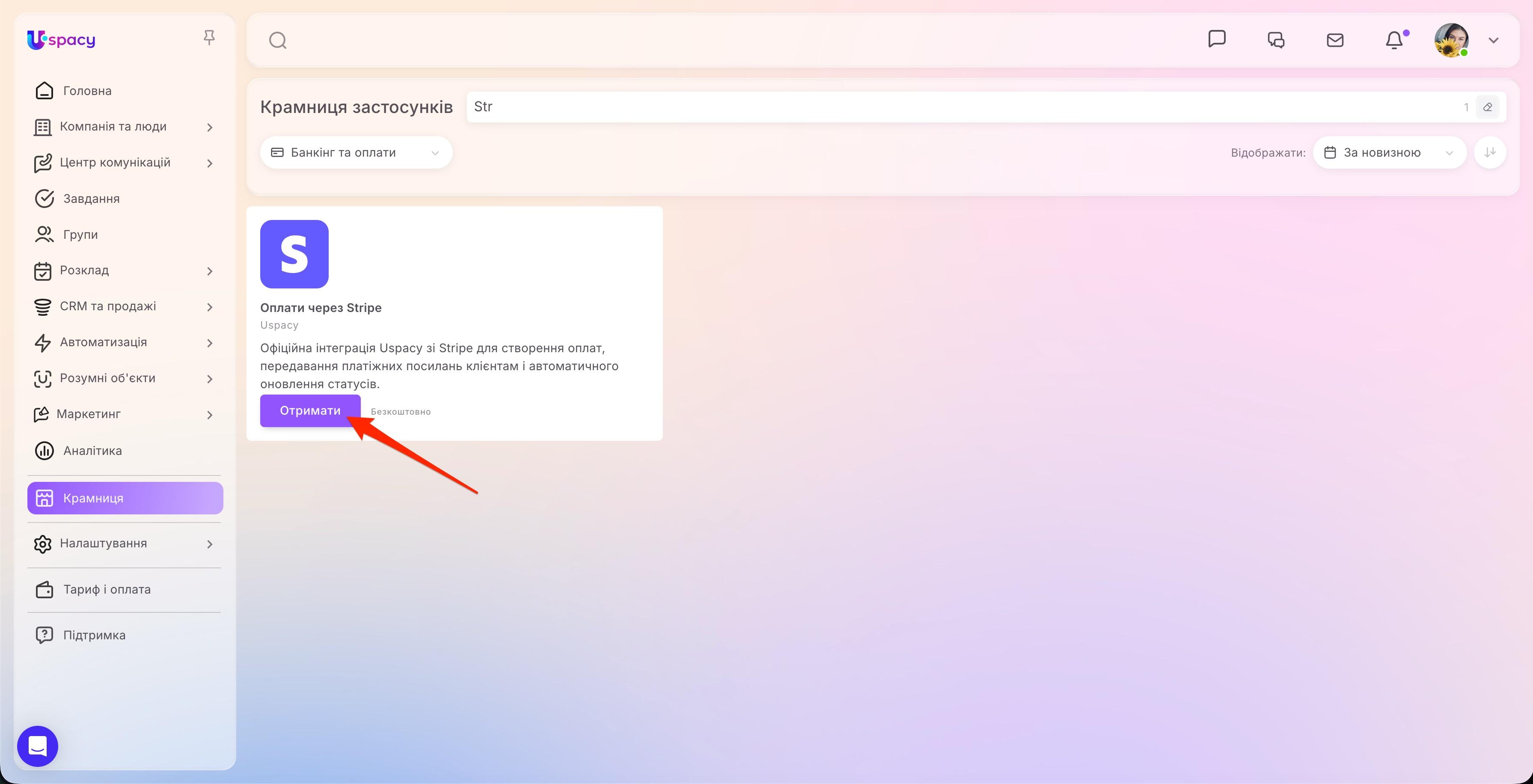Expand Автоматизація submenu arrow
The width and height of the screenshot is (1533, 784).
(209, 343)
